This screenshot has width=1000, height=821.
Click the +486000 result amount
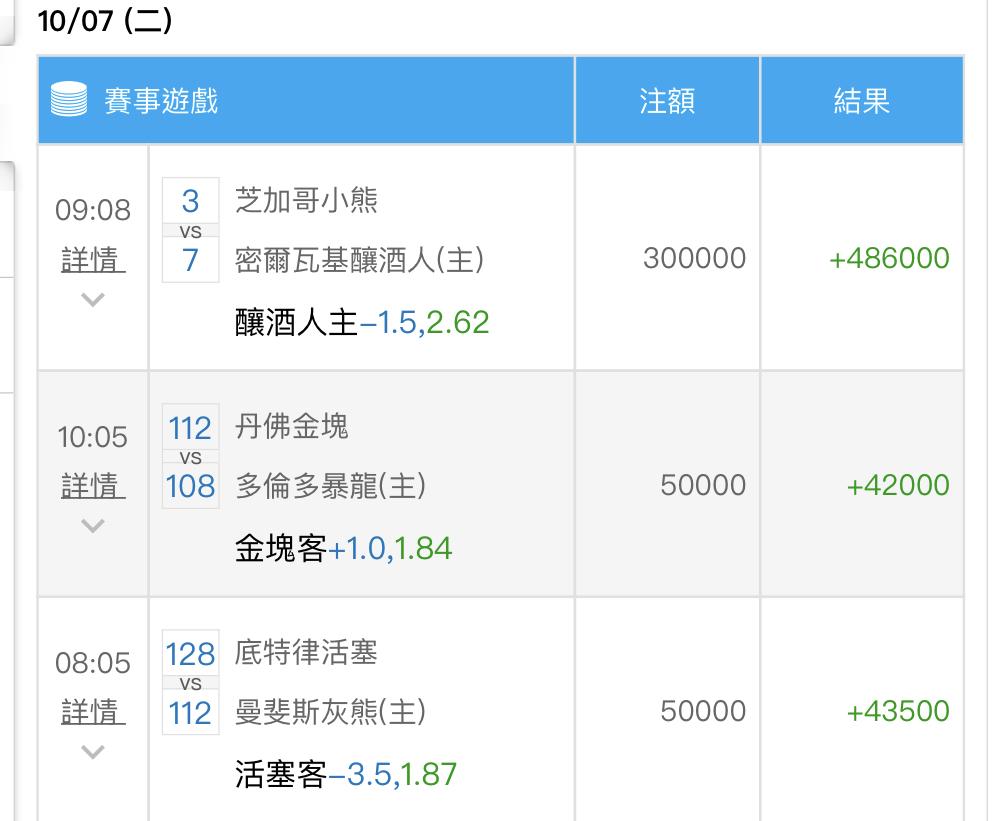point(889,258)
